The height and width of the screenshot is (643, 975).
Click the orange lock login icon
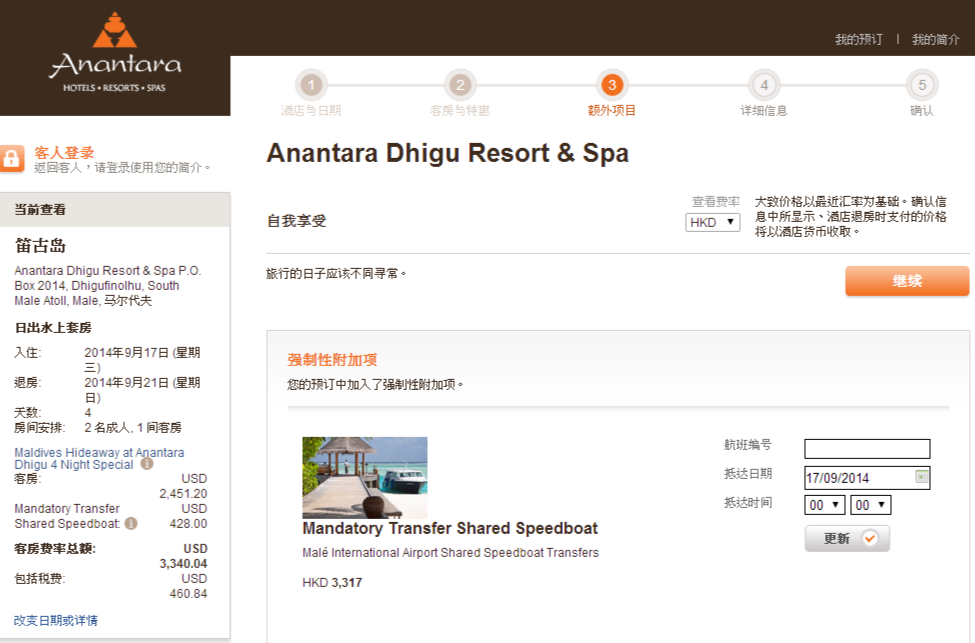point(12,159)
